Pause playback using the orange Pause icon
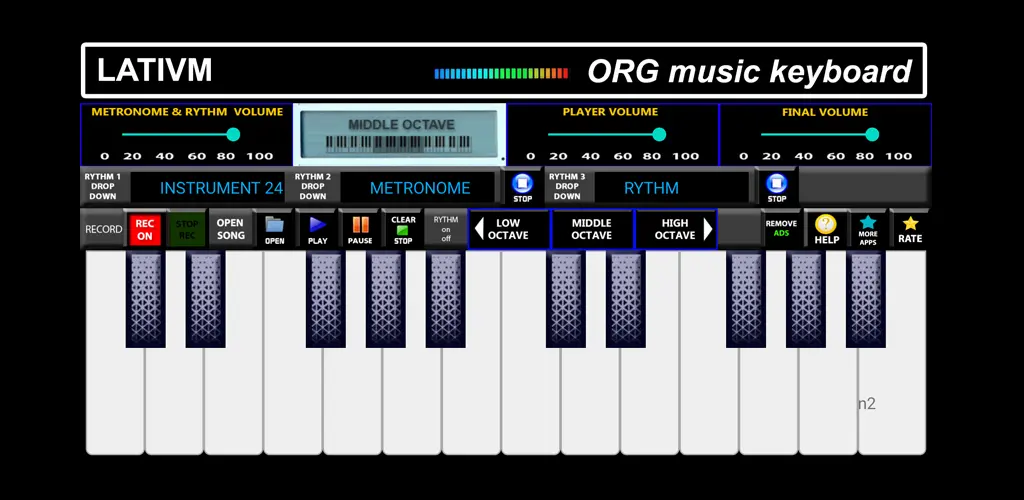 point(360,229)
